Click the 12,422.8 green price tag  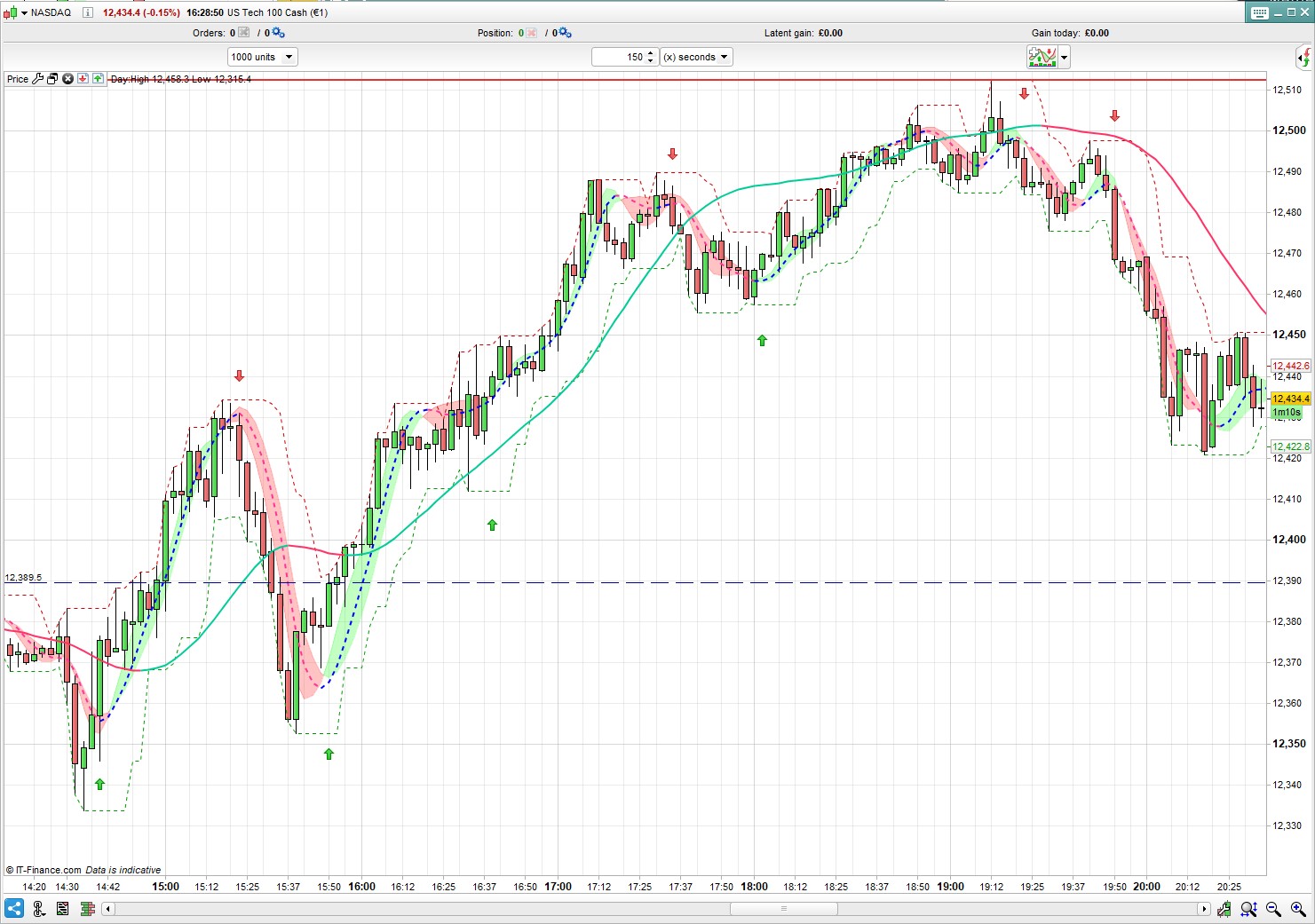click(1291, 446)
